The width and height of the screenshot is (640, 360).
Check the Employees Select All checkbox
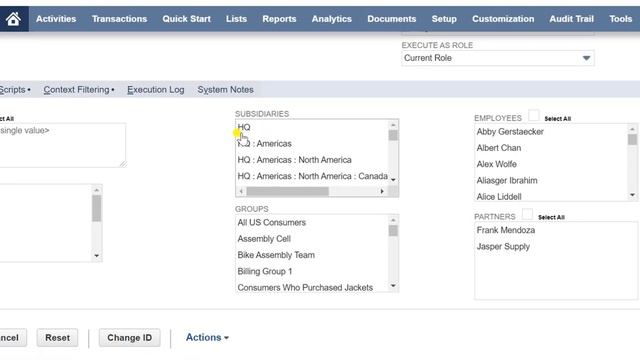[533, 116]
